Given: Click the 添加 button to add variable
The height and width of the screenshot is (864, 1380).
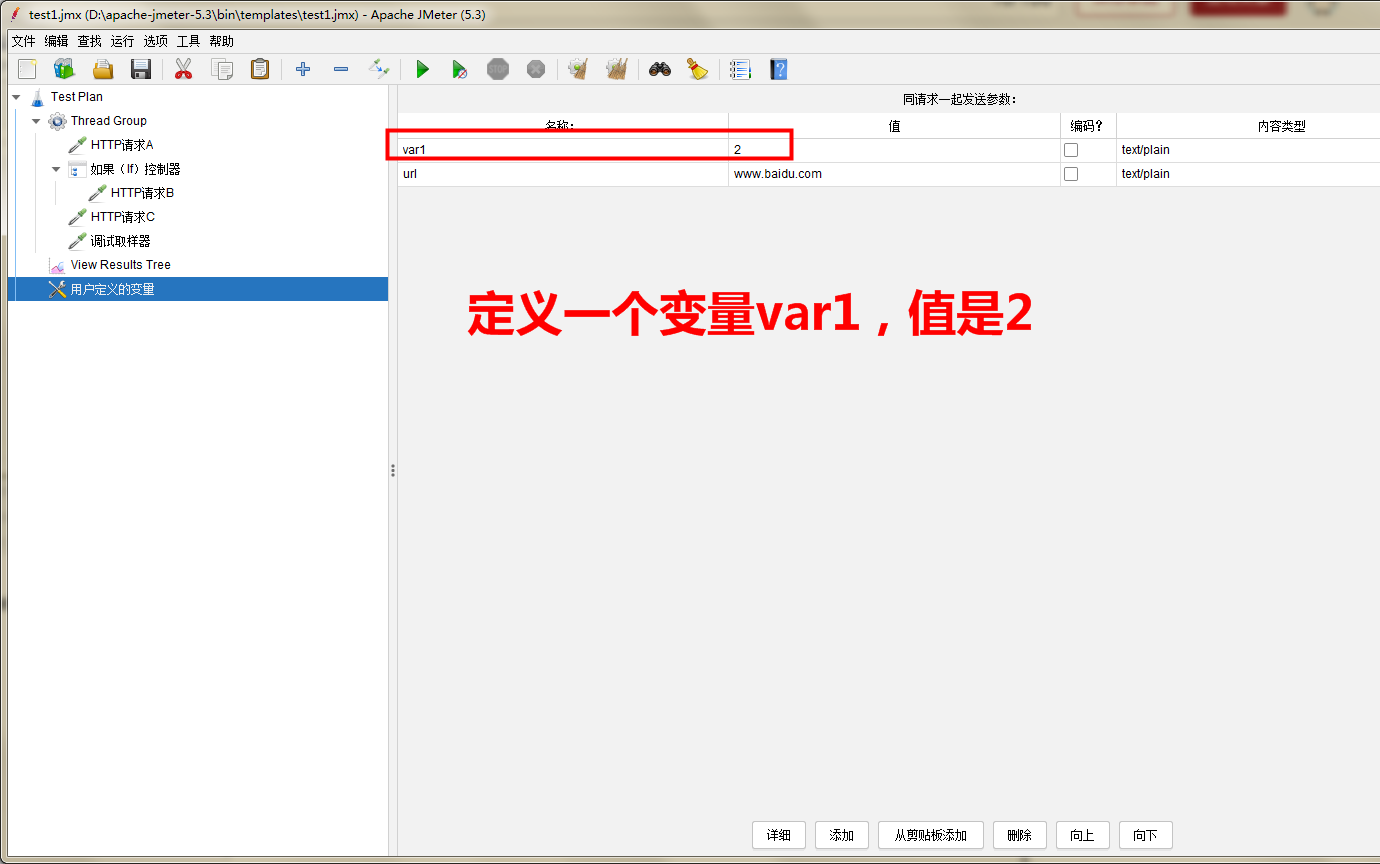Looking at the screenshot, I should [841, 835].
